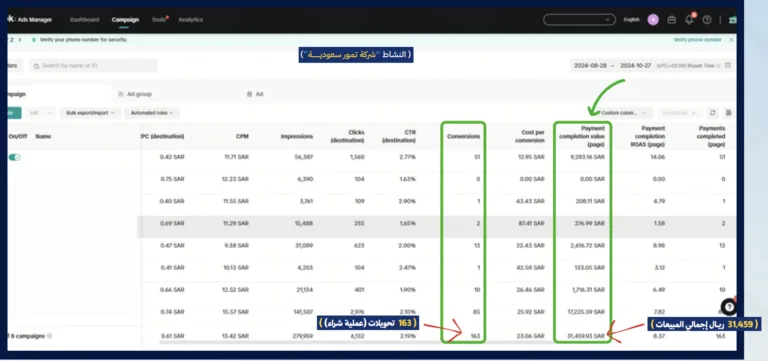Open the account selector dropdown in header
Viewport: 768px width, 361px height.
579,20
